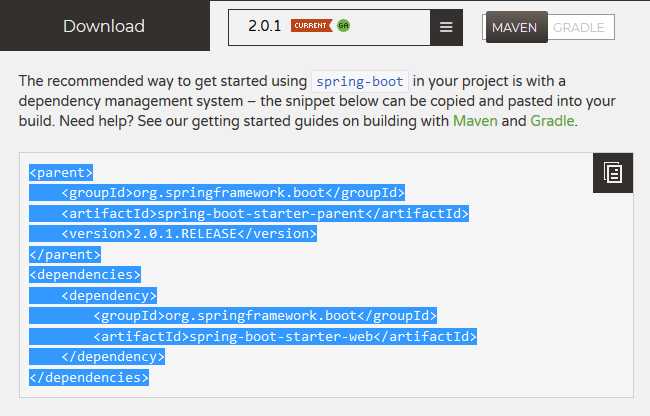The image size is (650, 416).
Task: Click the closing </parent> tag line
Action: tap(65, 254)
